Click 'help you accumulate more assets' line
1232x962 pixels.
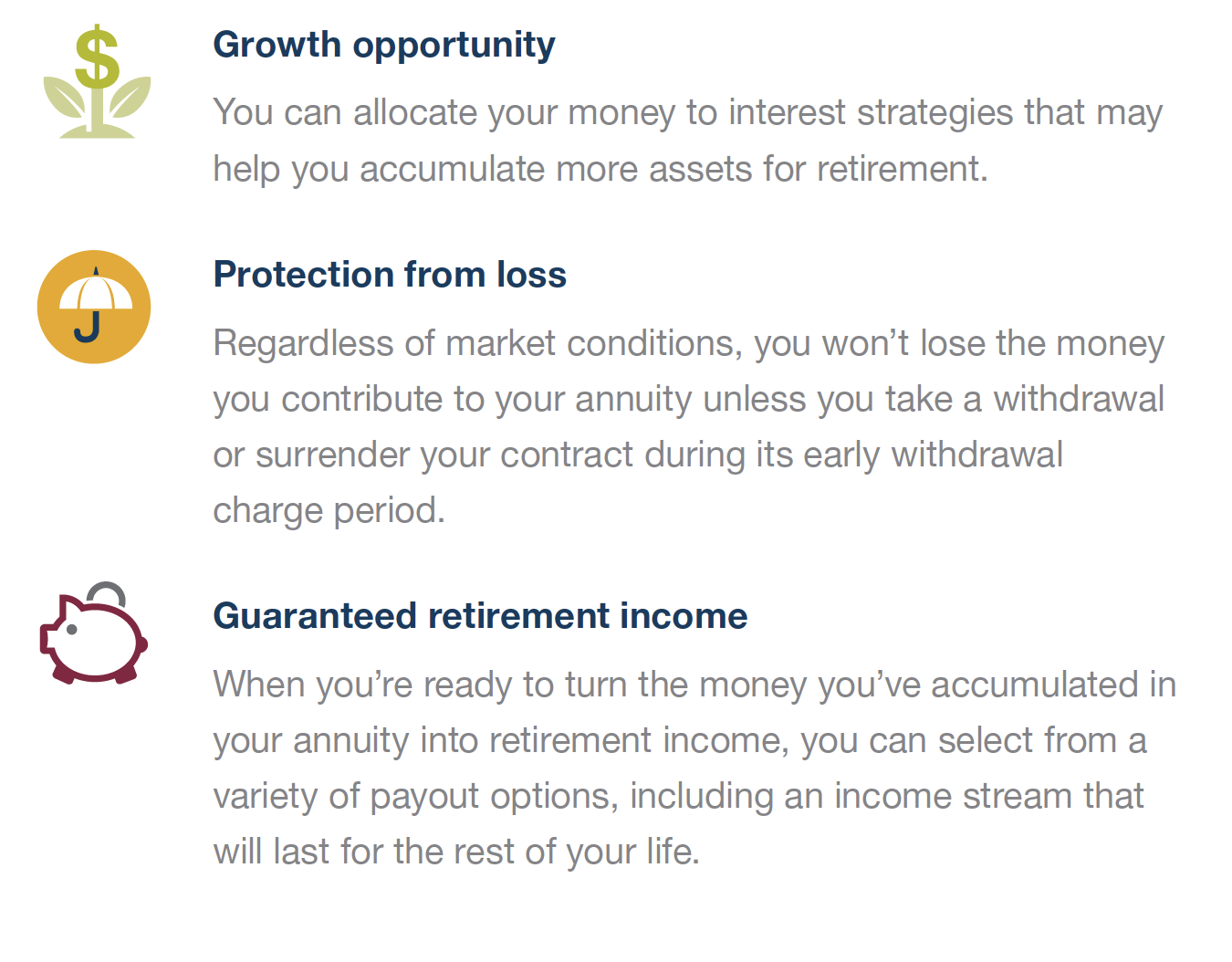point(600,169)
